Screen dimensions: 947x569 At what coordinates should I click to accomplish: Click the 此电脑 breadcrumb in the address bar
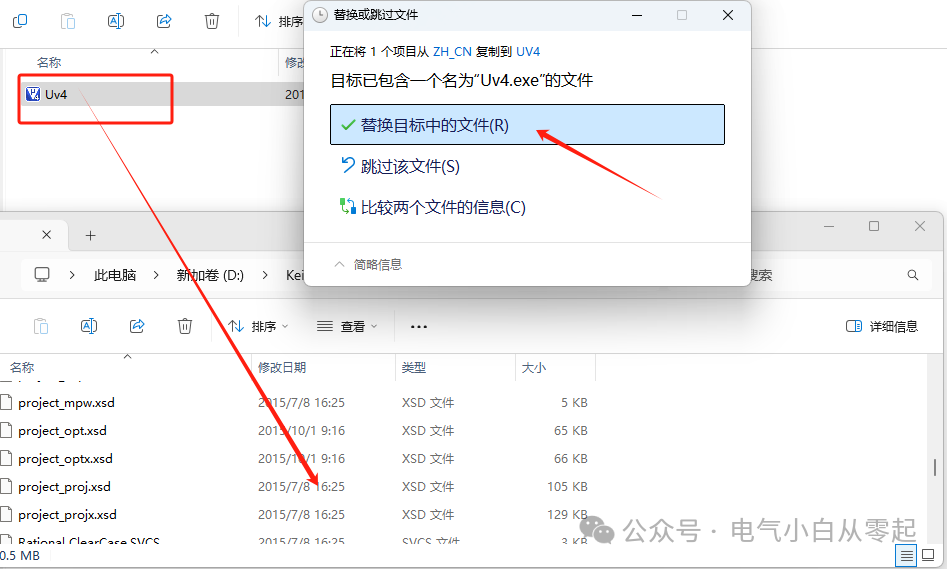point(115,275)
